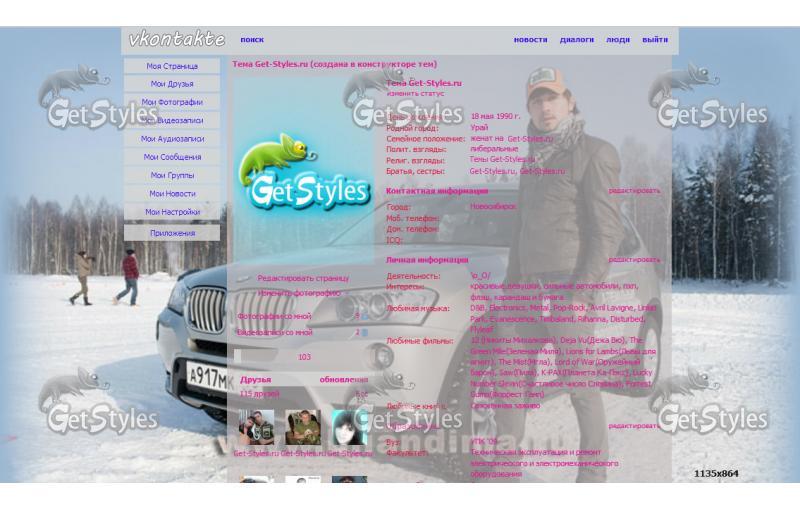
Task: Open first friend thumbnail of two men
Action: [x=257, y=427]
